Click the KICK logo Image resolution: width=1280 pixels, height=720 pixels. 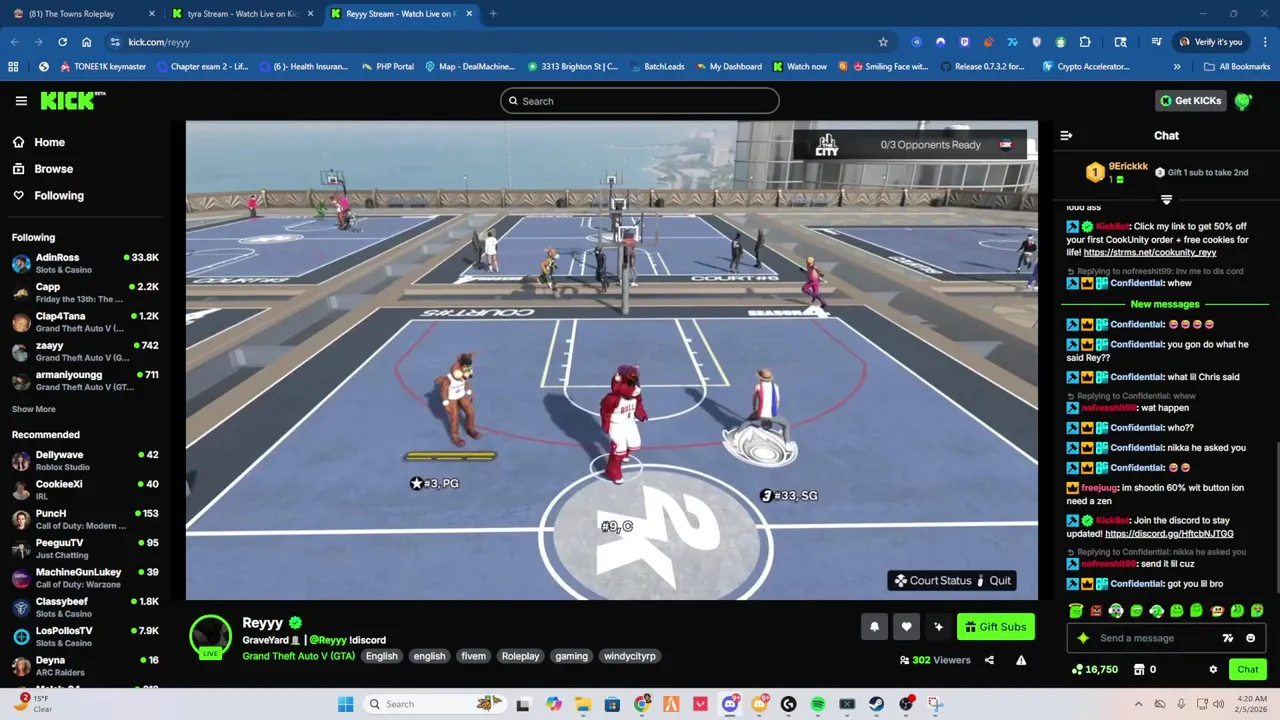point(72,101)
